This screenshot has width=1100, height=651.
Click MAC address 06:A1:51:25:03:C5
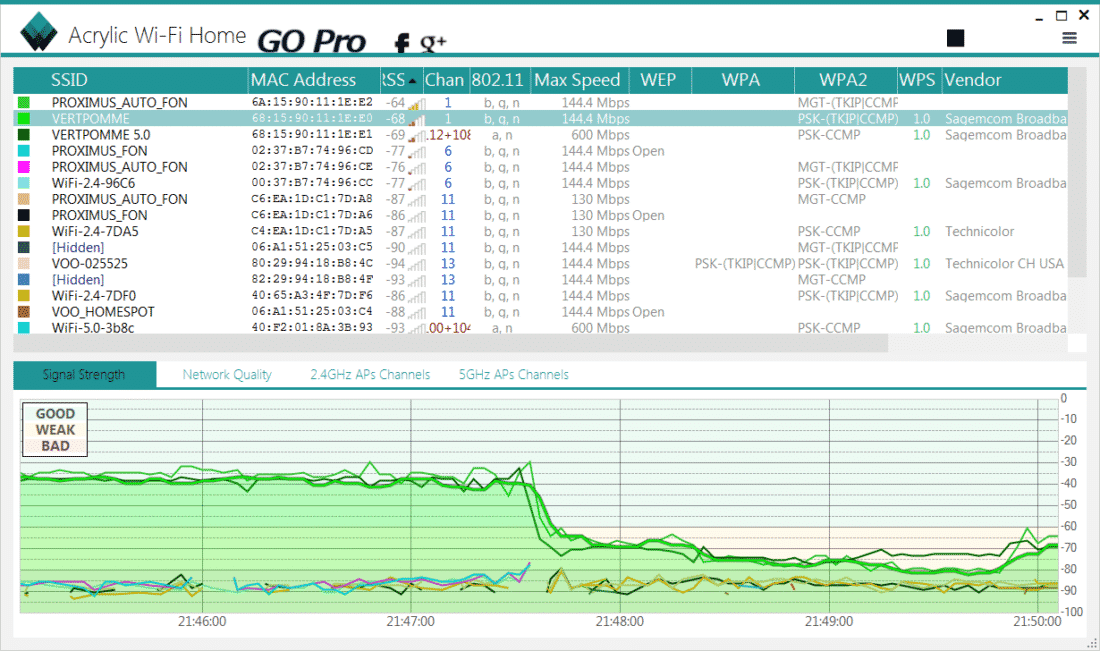[312, 248]
